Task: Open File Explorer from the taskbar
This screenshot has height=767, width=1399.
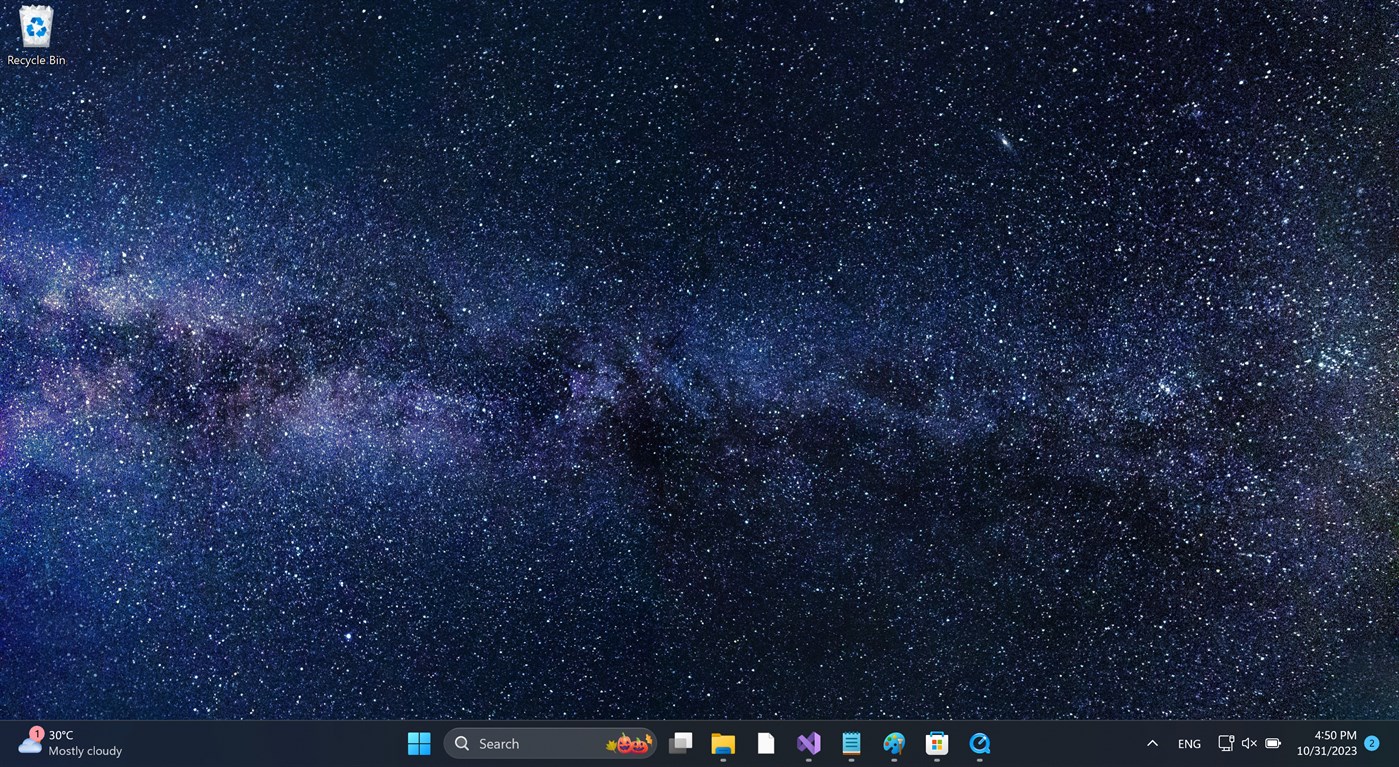Action: coord(723,743)
